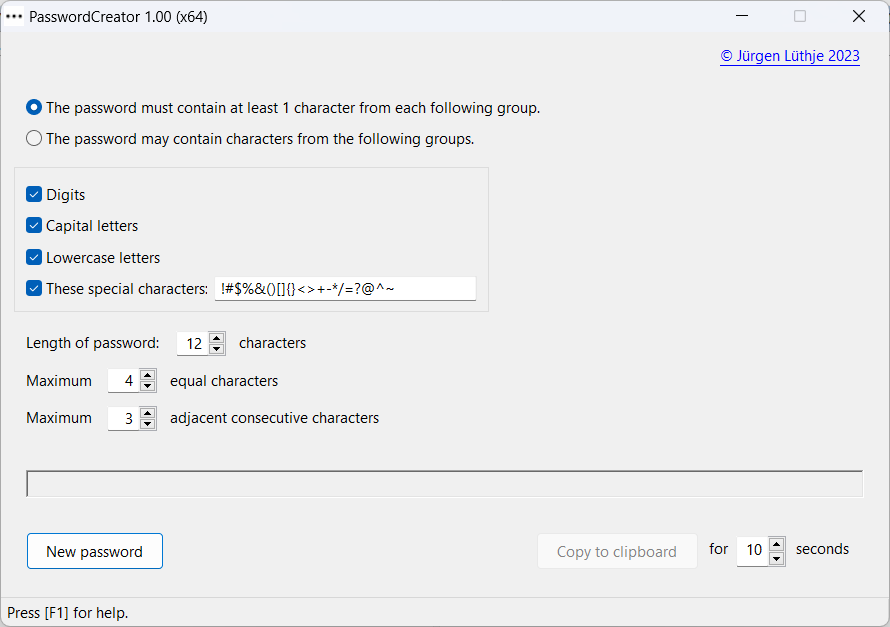Decrease password length with down arrow
This screenshot has width=890, height=627.
click(217, 349)
